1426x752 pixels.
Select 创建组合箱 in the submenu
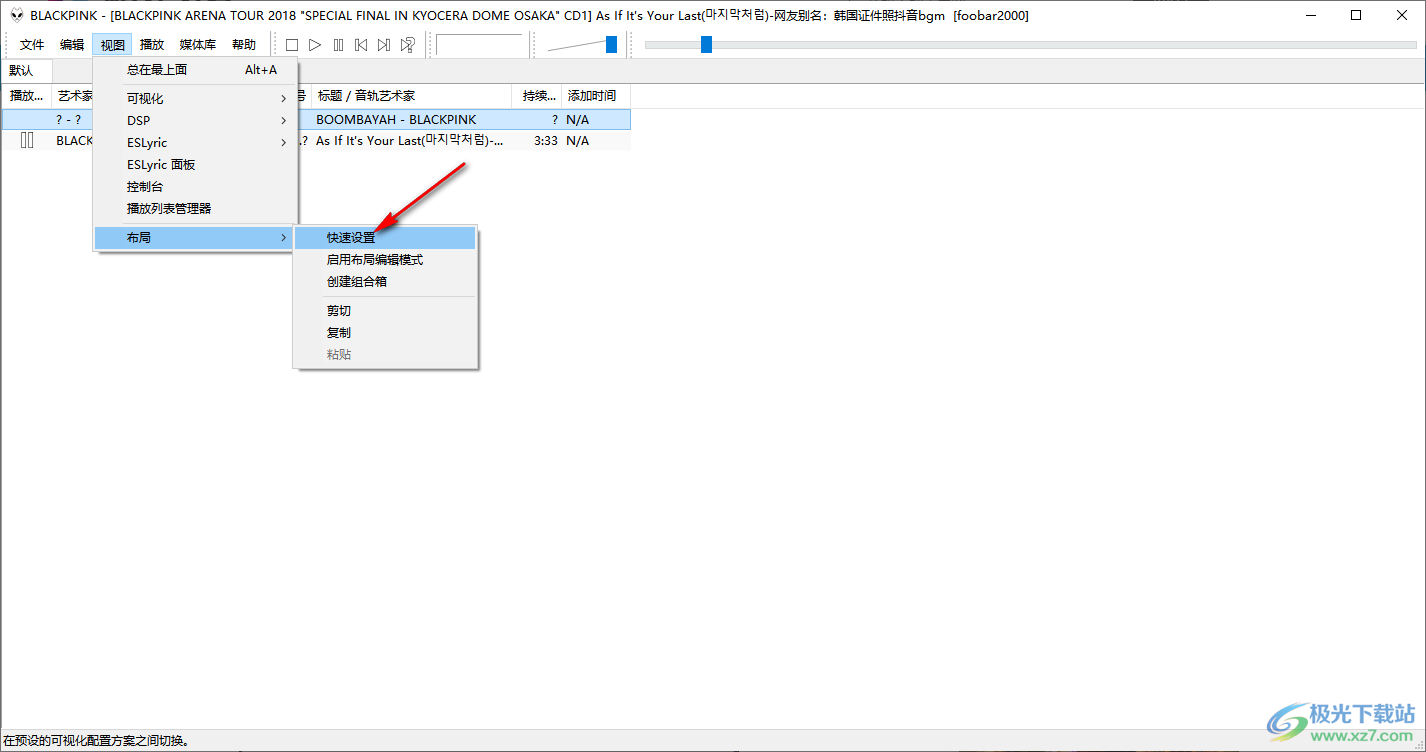coord(386,282)
